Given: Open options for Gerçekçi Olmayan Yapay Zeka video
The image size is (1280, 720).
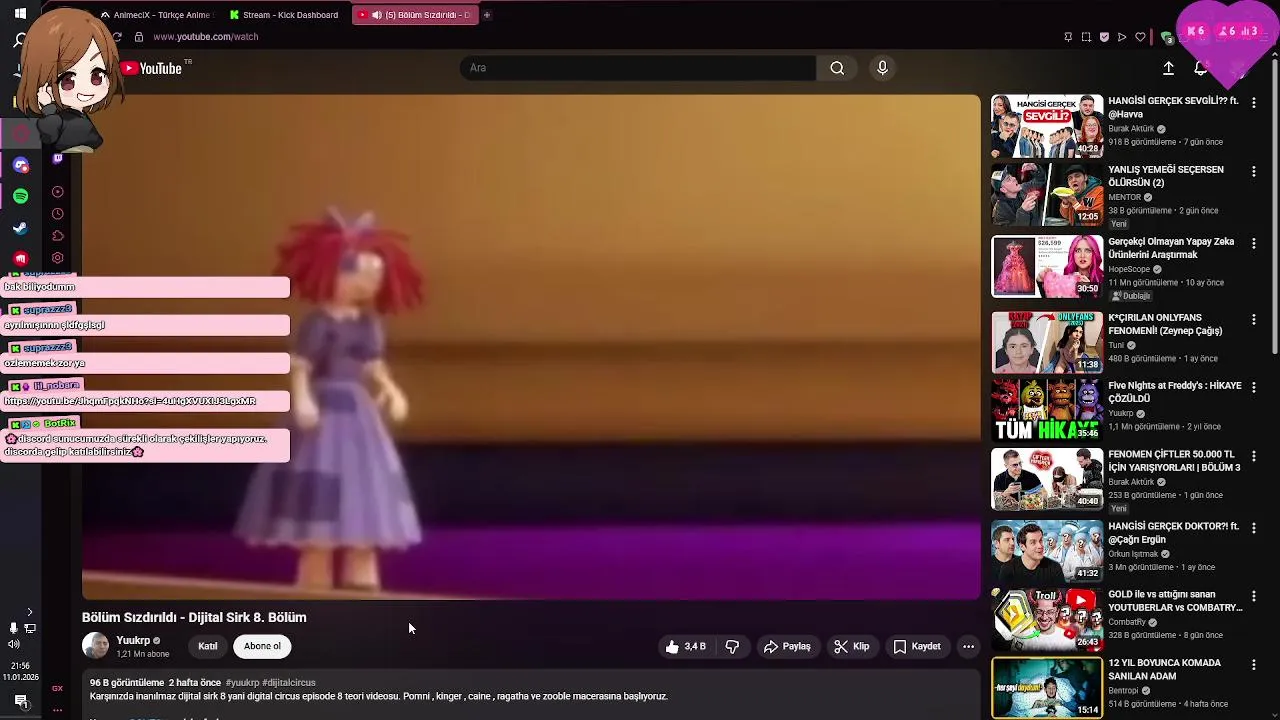Looking at the screenshot, I should point(1253,244).
